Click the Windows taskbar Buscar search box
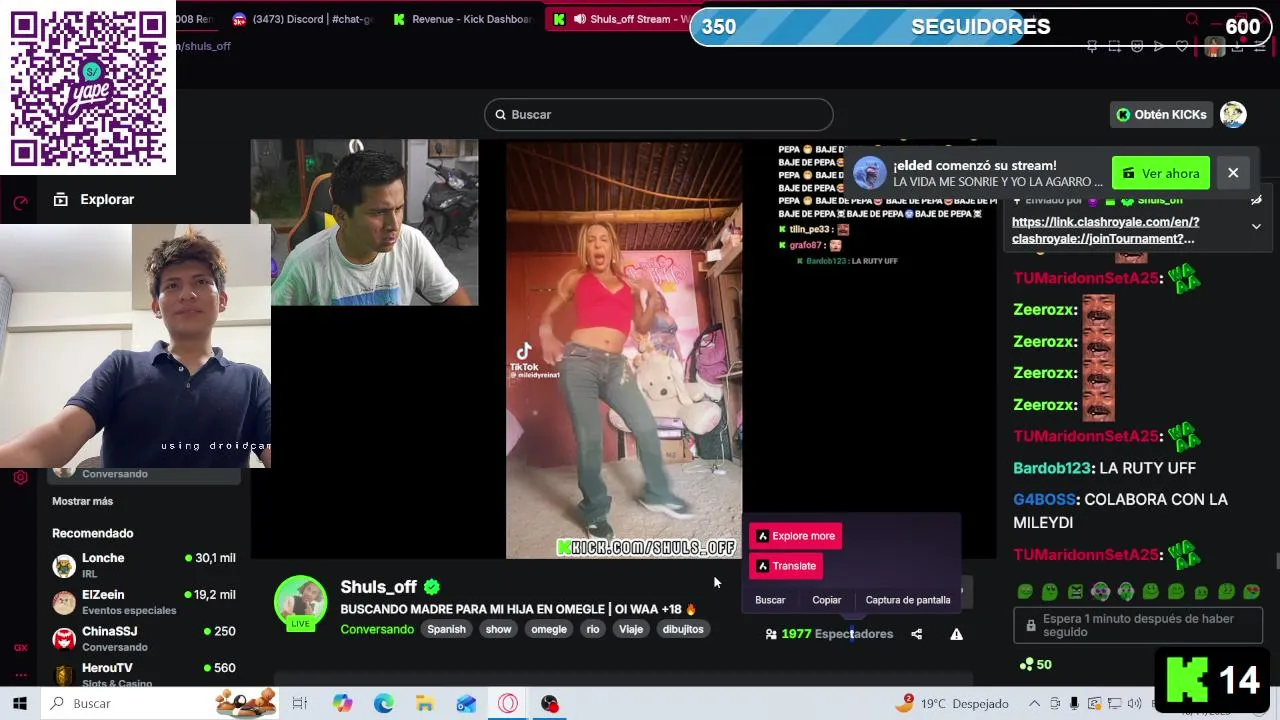The image size is (1280, 720). pos(160,704)
